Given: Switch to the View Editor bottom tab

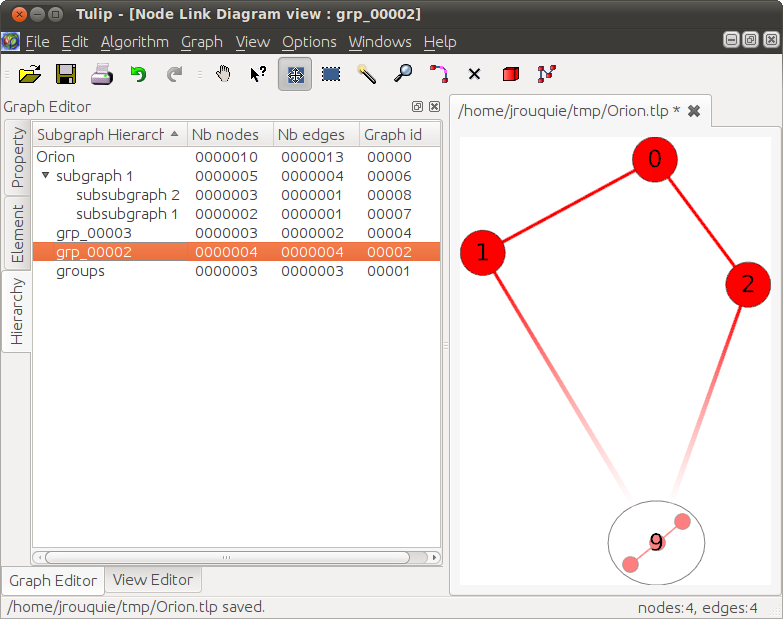Looking at the screenshot, I should click(153, 580).
